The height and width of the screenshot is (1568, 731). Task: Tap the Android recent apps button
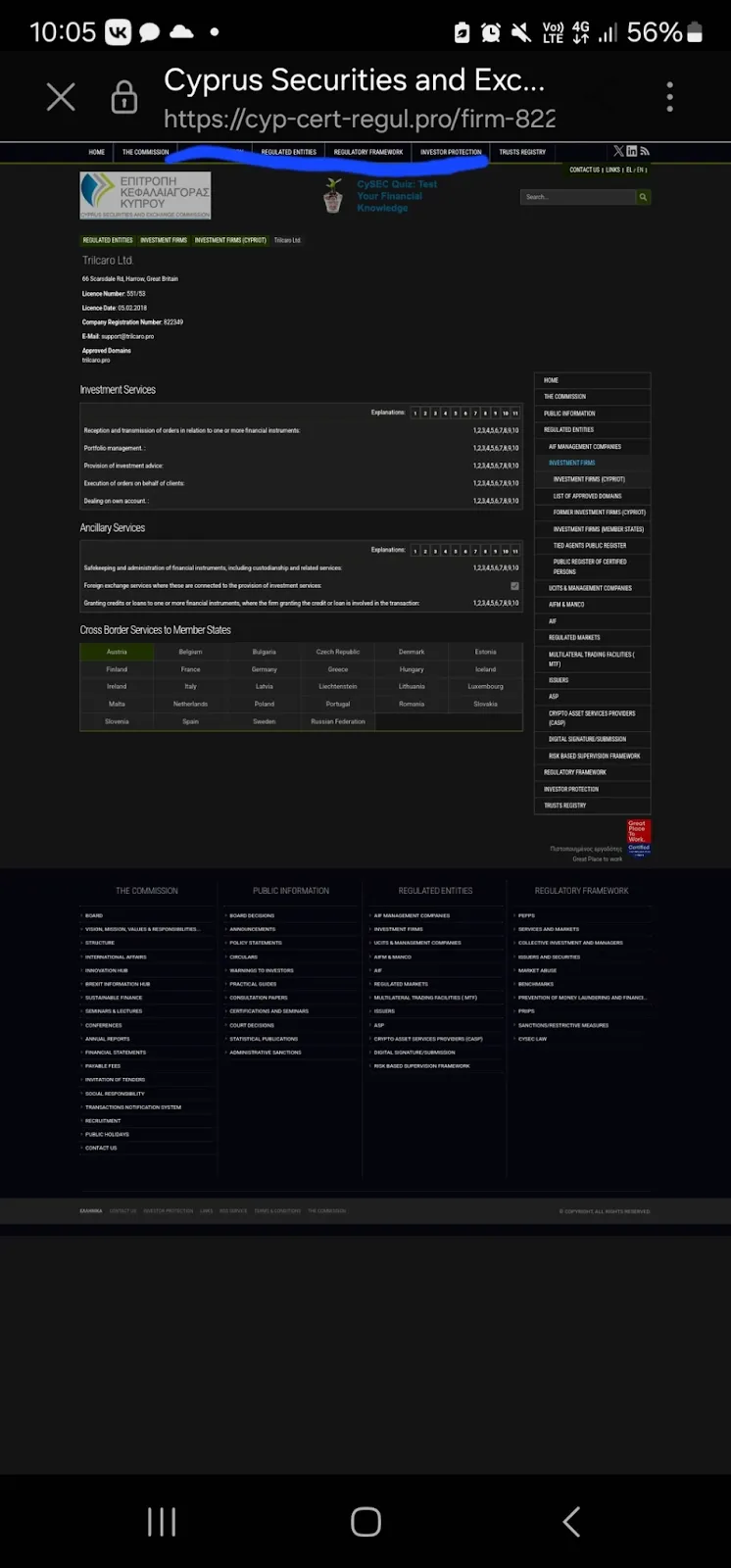coord(162,1521)
